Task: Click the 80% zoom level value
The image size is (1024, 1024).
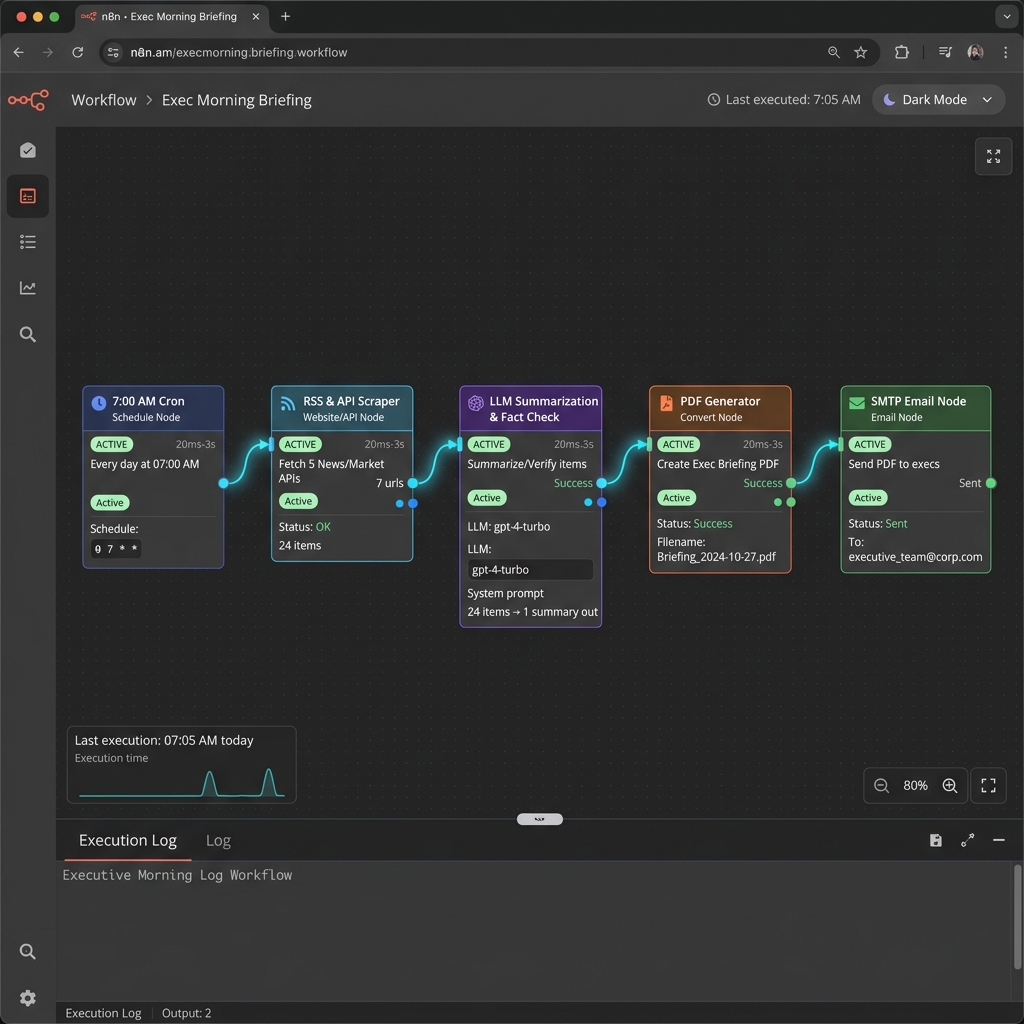Action: tap(915, 785)
